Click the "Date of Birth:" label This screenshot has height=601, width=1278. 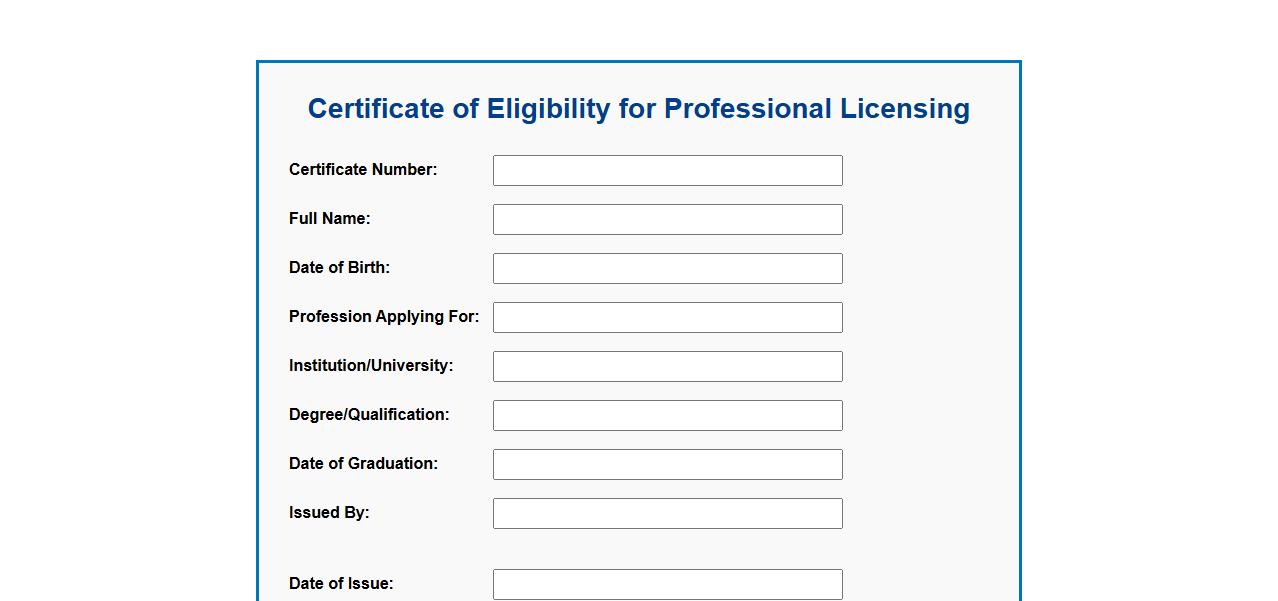pos(339,268)
